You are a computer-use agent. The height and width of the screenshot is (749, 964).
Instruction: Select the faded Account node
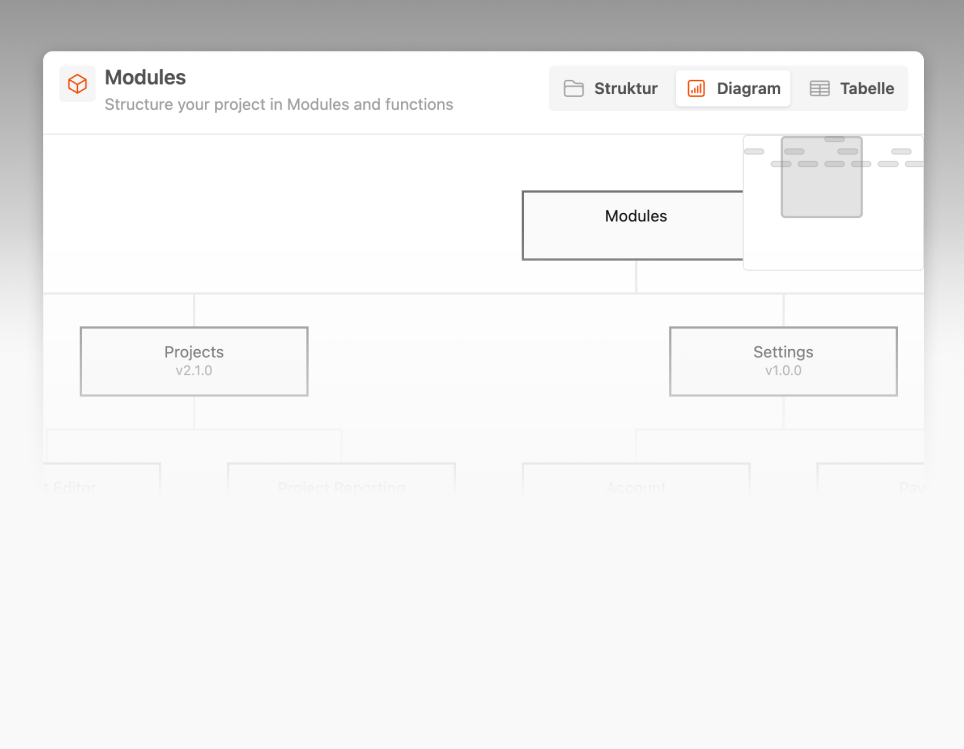click(x=636, y=483)
